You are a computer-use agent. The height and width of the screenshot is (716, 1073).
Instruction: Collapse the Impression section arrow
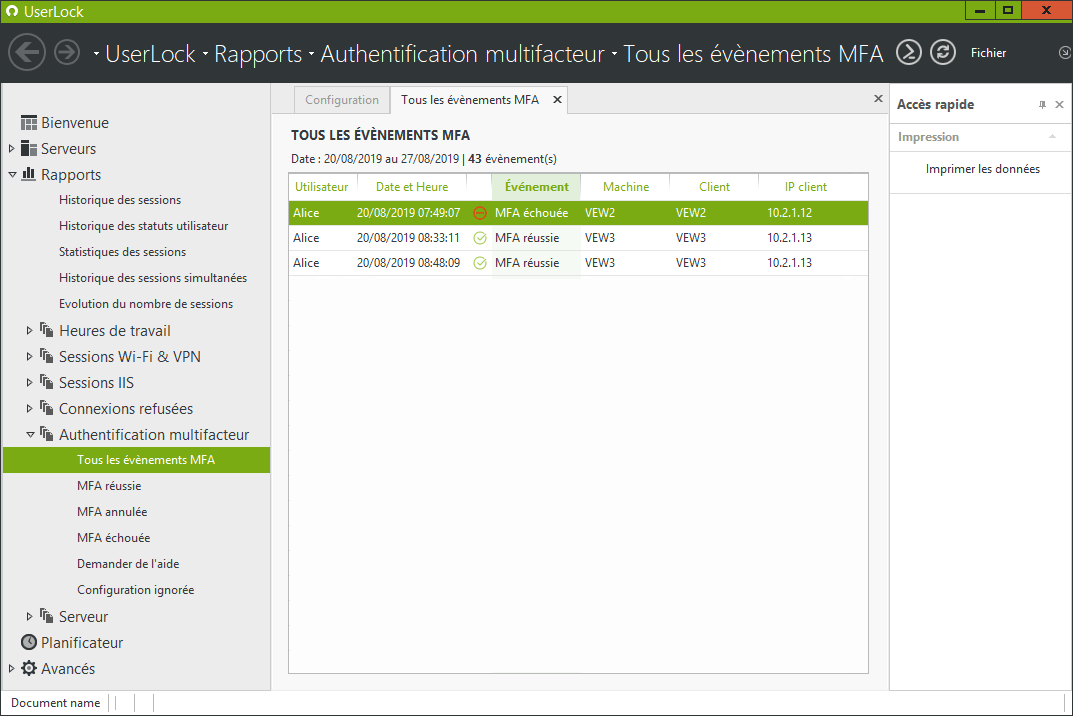coord(1052,137)
